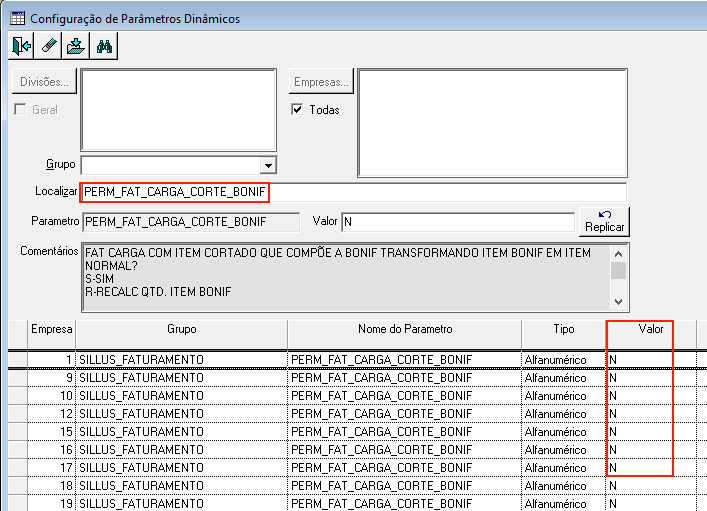
Task: Click the Divisões list box
Action: 179,110
